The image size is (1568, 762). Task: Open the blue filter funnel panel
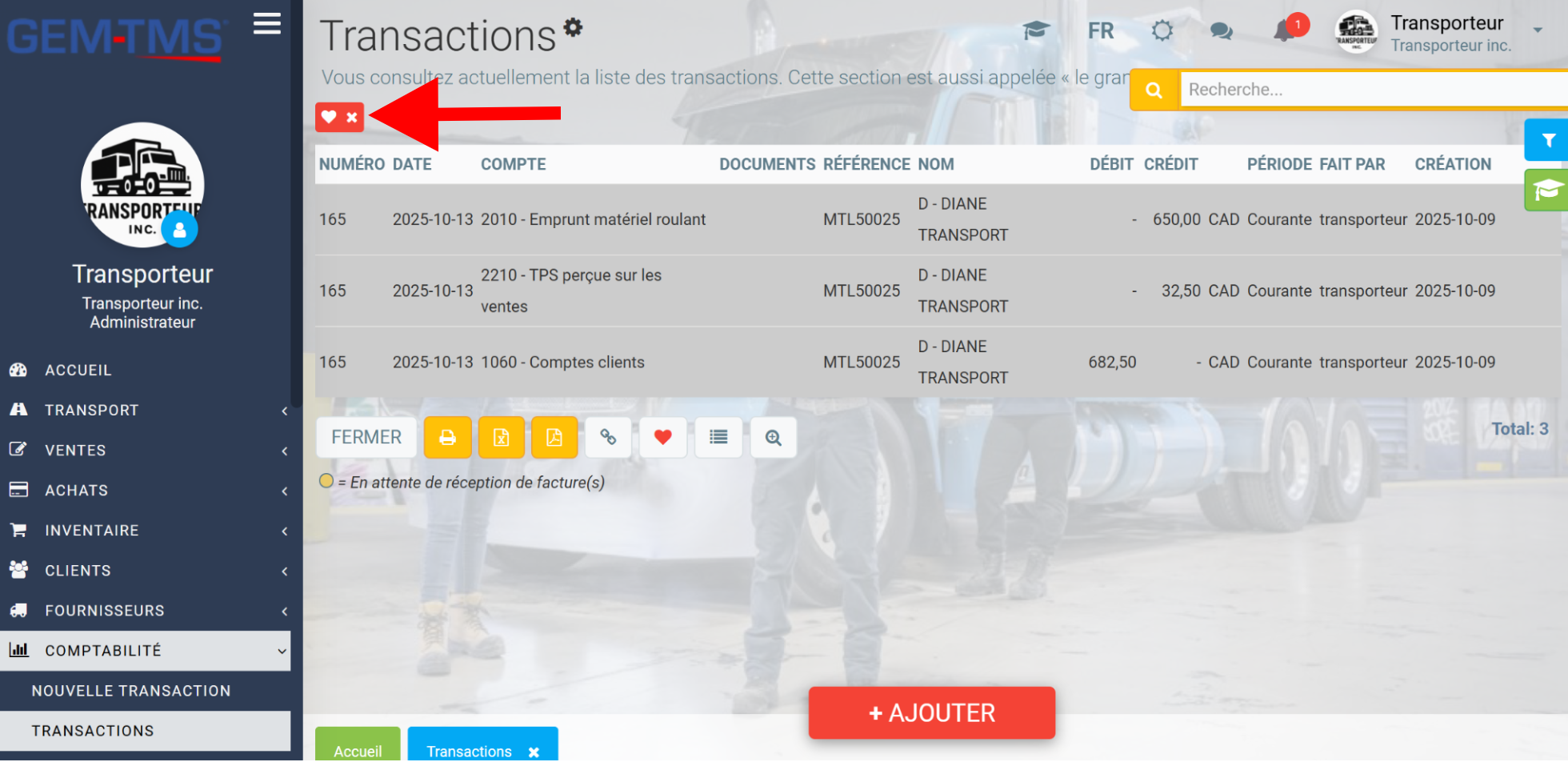(x=1547, y=140)
